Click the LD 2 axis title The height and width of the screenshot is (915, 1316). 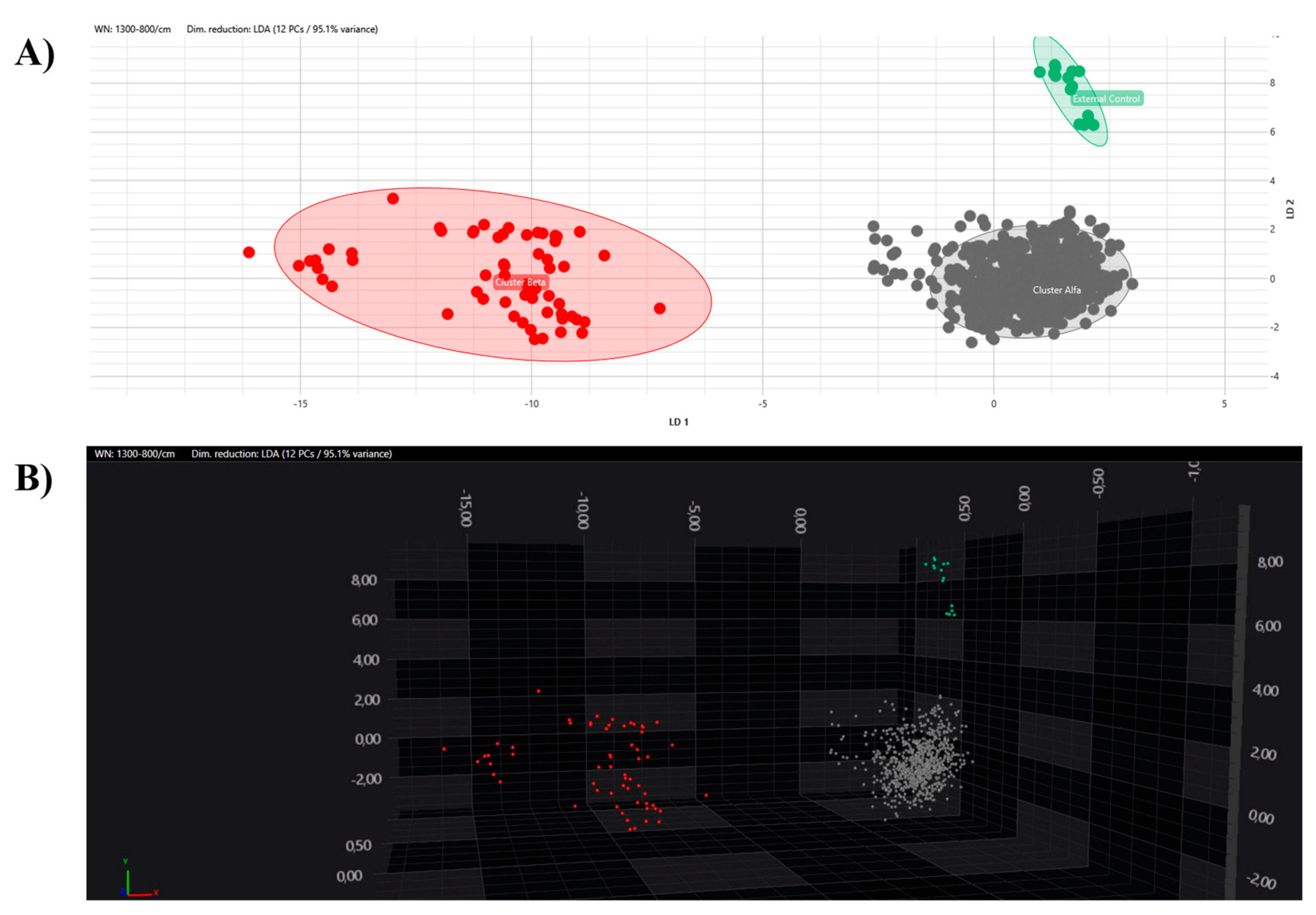point(1289,209)
